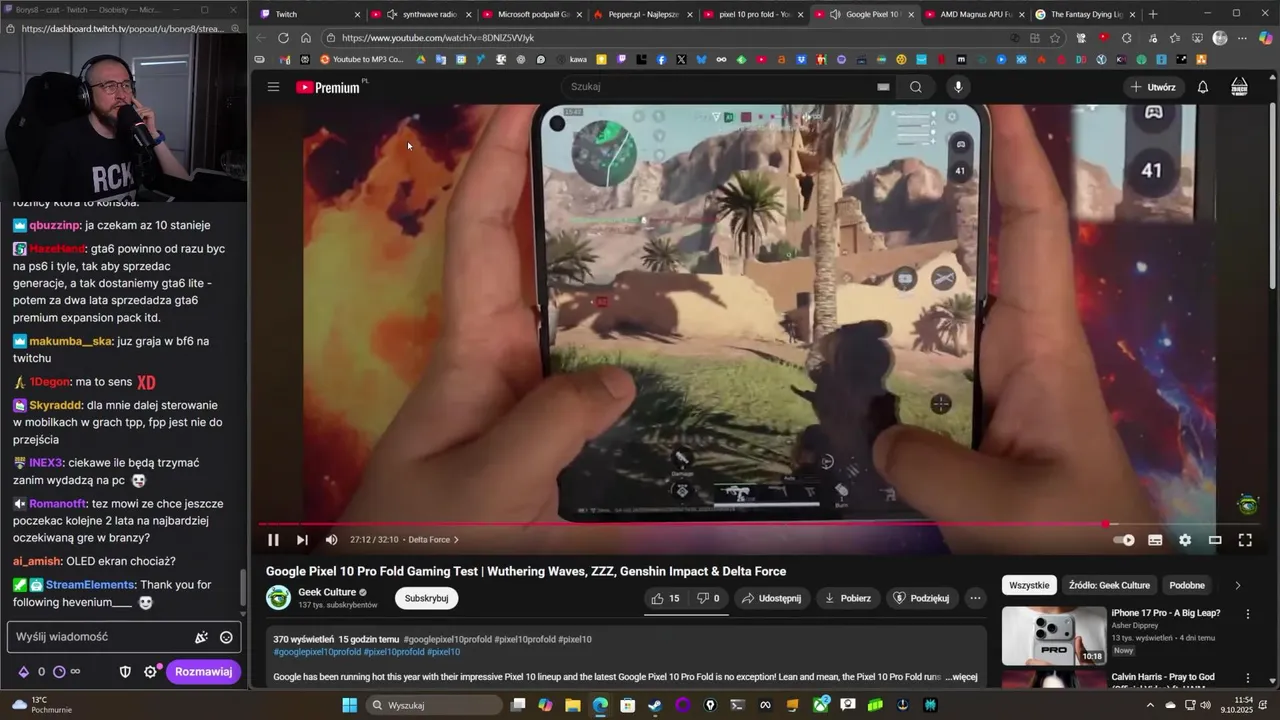Select the Wszystkie filter chip

pyautogui.click(x=1029, y=585)
